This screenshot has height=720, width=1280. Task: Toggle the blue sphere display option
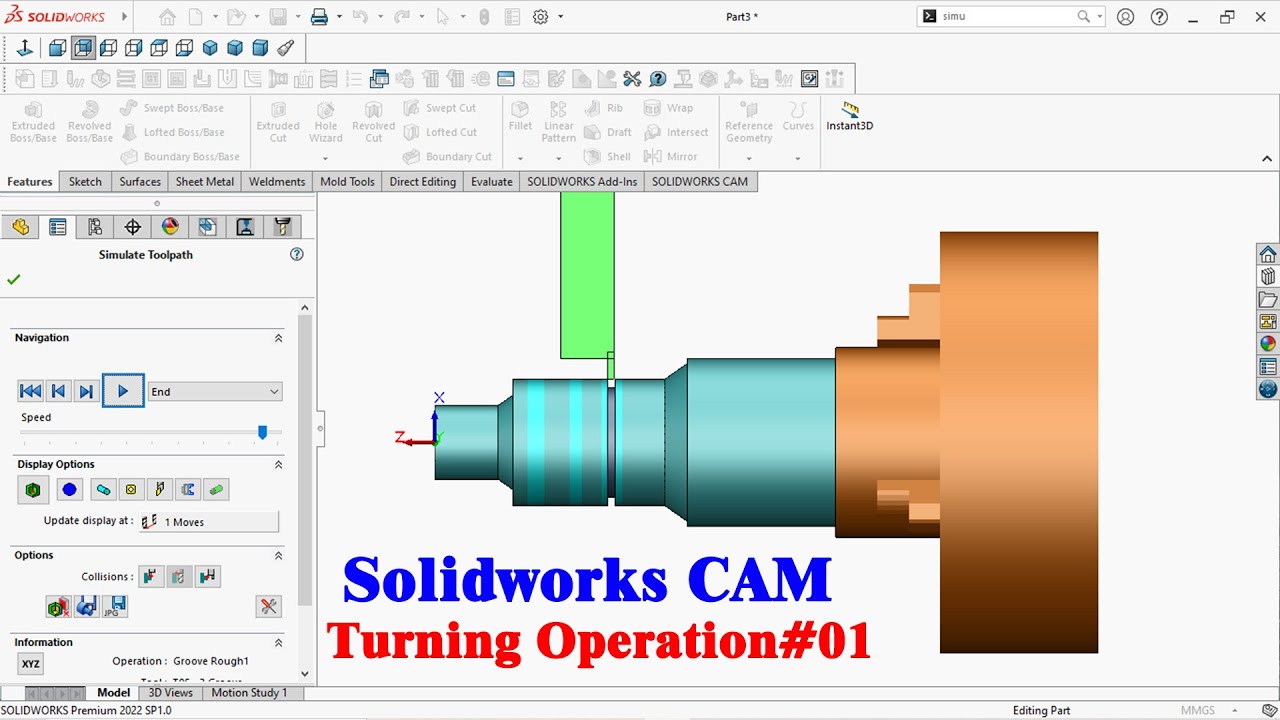[x=69, y=490]
